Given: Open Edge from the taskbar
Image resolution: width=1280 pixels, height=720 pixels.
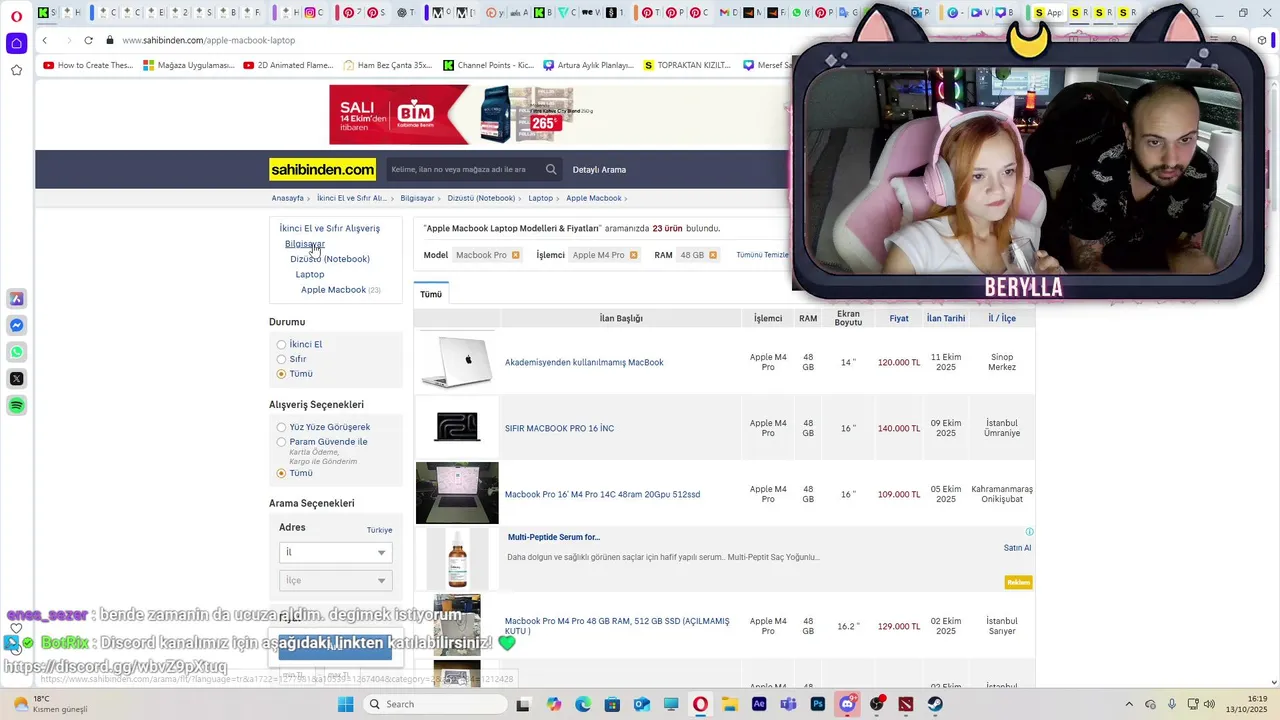Looking at the screenshot, I should (583, 704).
